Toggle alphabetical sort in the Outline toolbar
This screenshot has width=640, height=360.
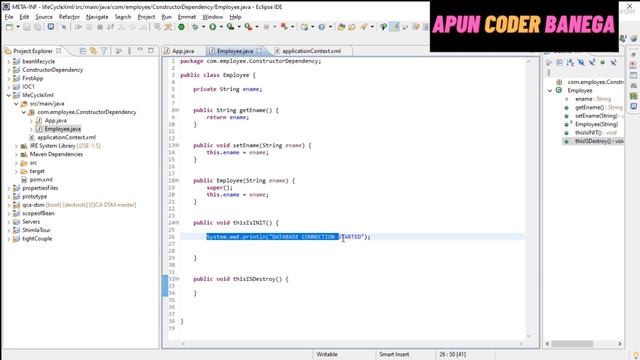(570, 62)
